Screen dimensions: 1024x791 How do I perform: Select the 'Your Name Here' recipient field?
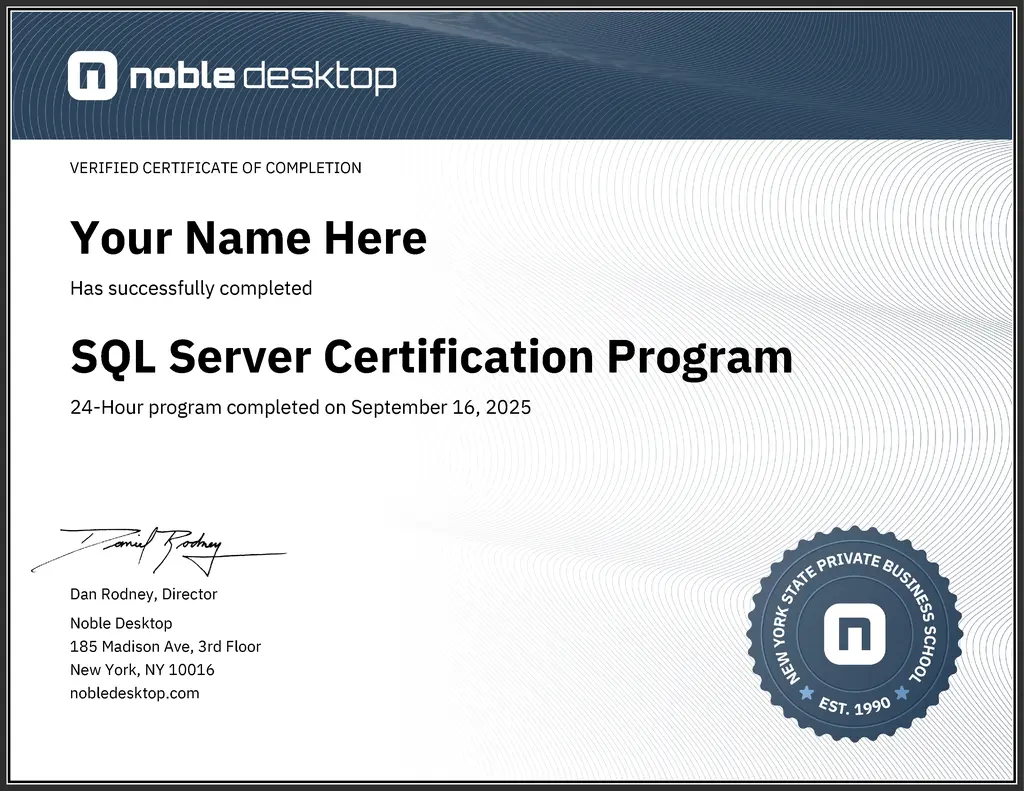click(247, 238)
